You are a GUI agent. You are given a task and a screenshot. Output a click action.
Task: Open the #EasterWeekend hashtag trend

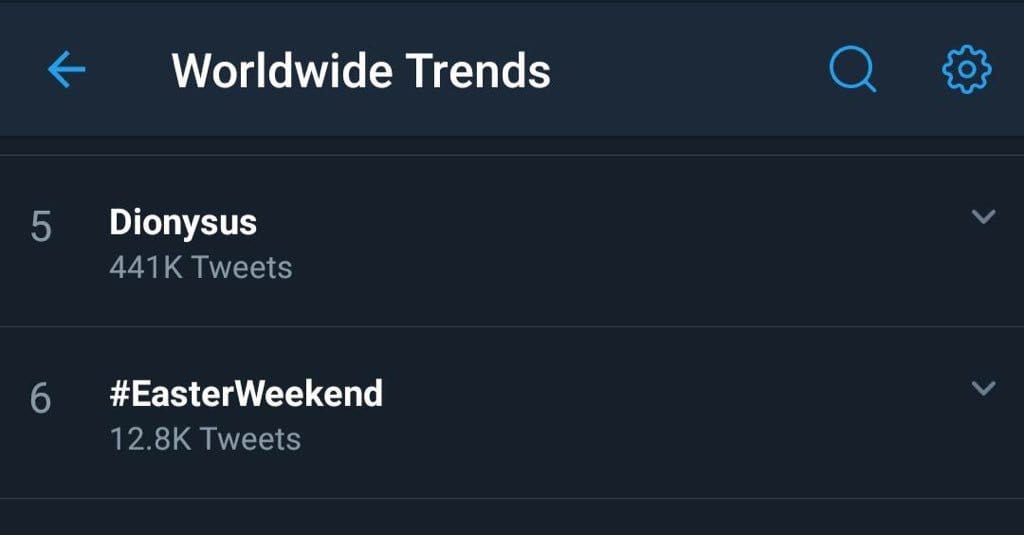click(x=246, y=394)
